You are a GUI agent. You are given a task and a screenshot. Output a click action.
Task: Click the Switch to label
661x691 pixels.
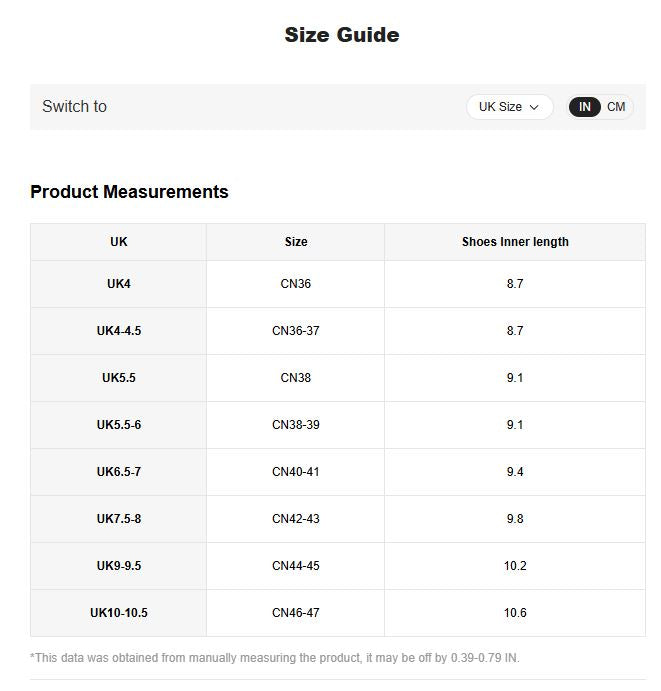click(x=74, y=107)
